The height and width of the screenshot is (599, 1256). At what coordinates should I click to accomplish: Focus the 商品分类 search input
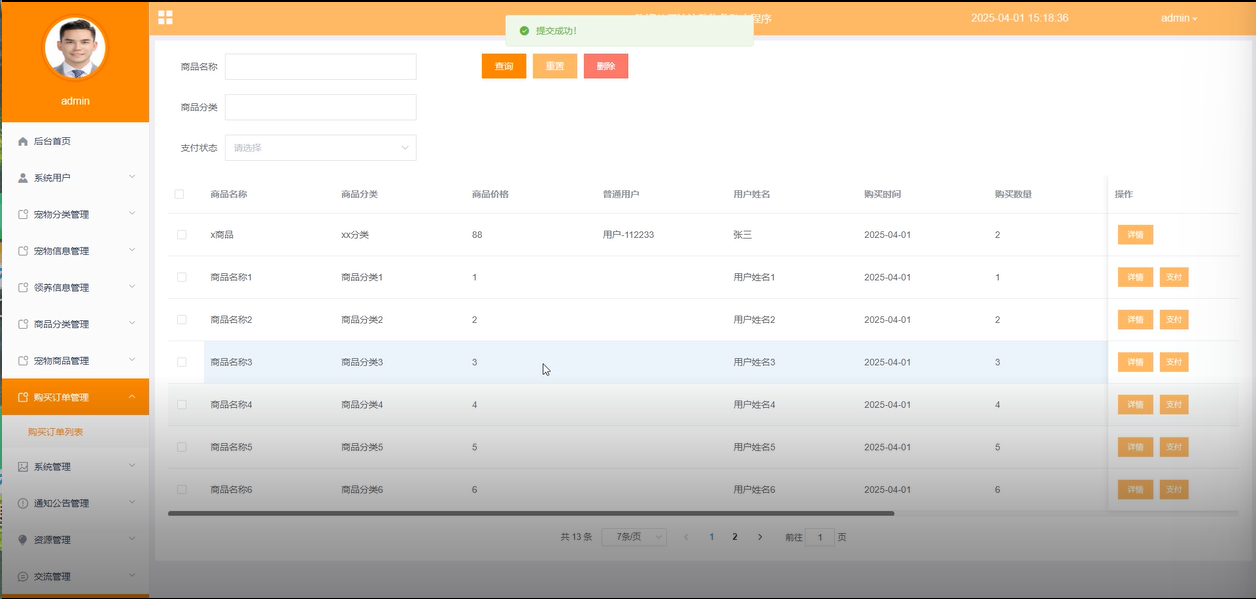320,107
